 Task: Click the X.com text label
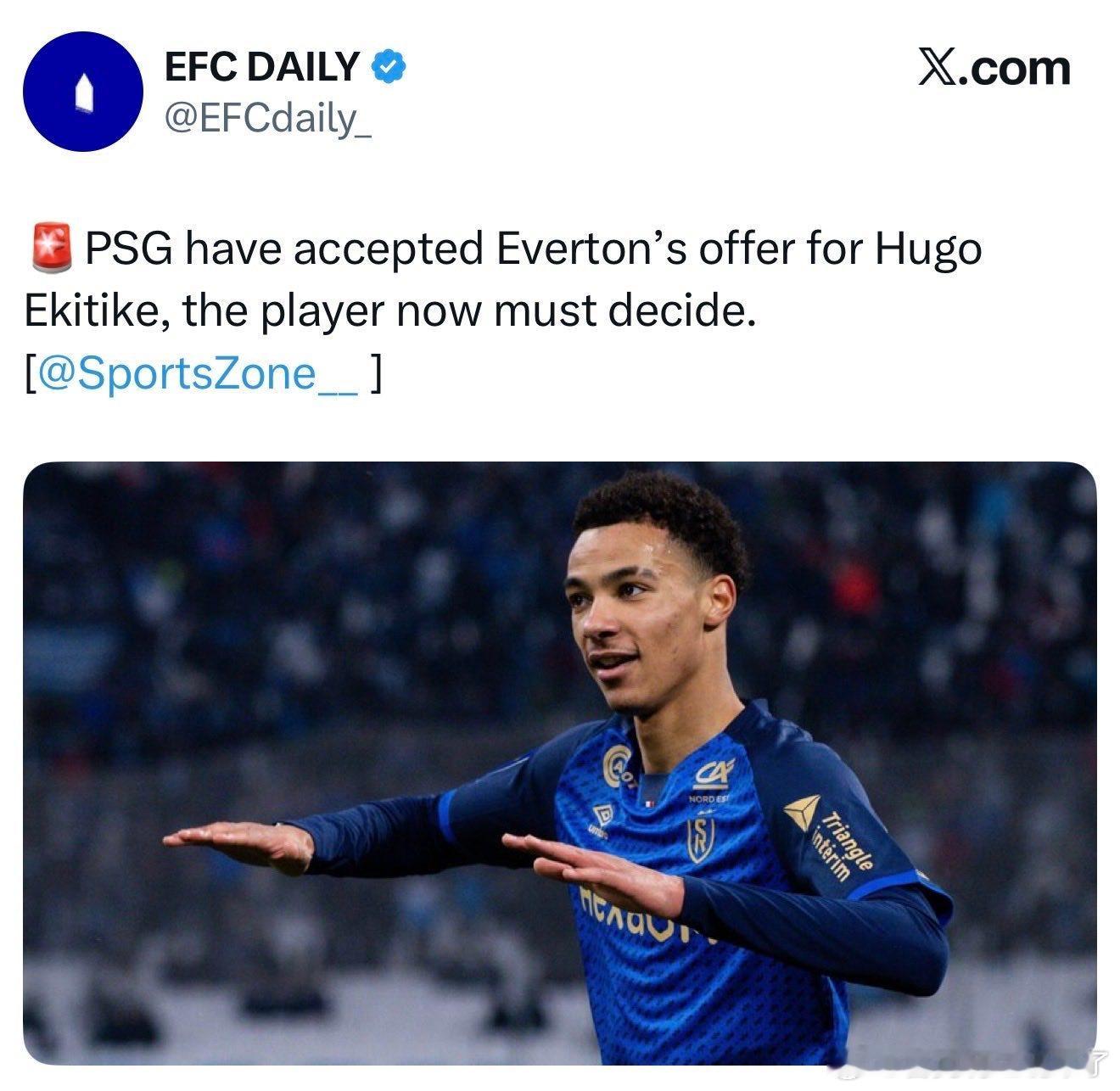click(994, 67)
